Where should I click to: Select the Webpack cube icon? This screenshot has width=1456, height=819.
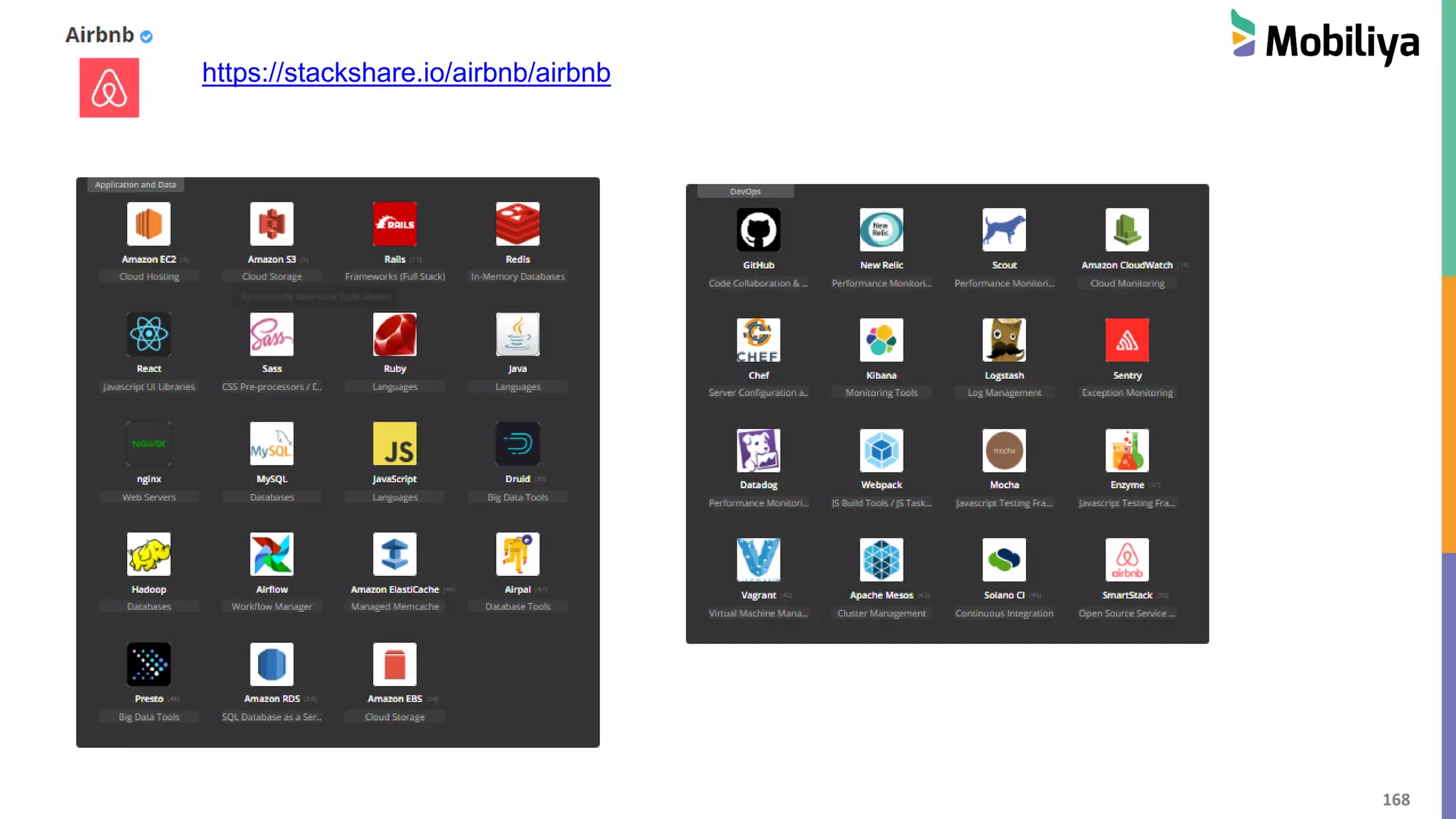tap(882, 450)
